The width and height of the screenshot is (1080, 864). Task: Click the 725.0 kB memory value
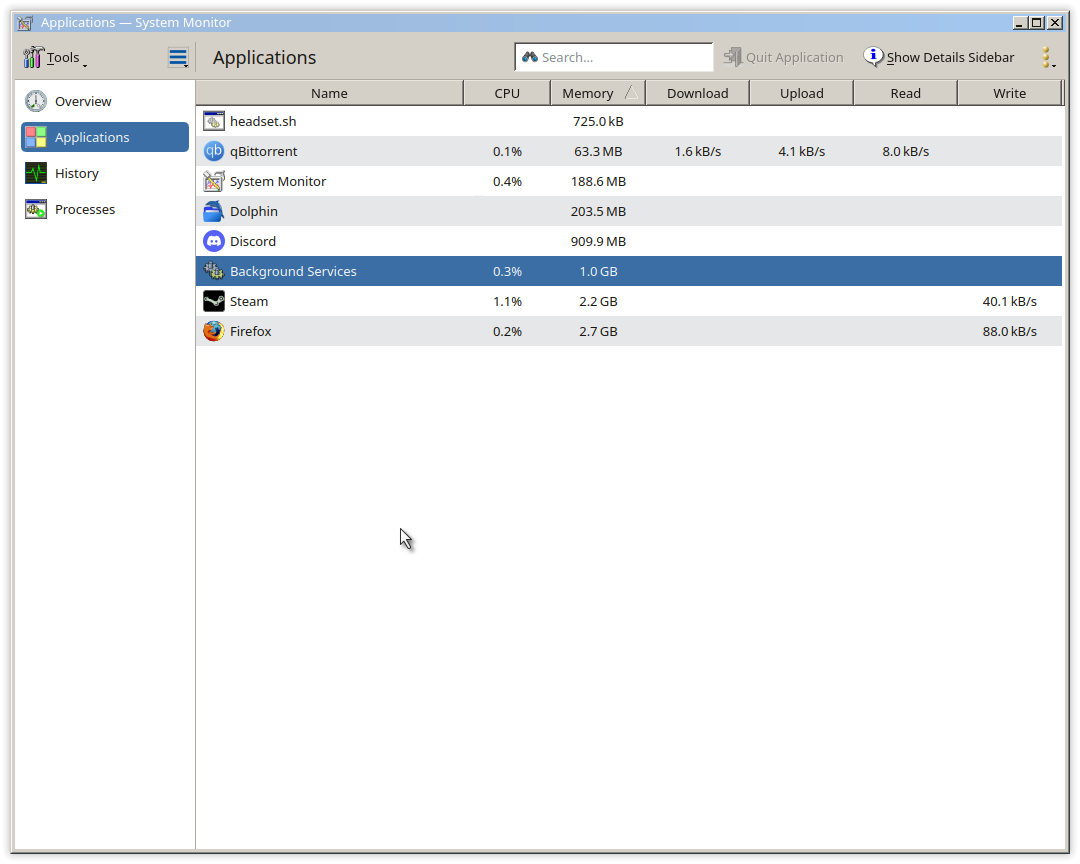click(x=598, y=121)
